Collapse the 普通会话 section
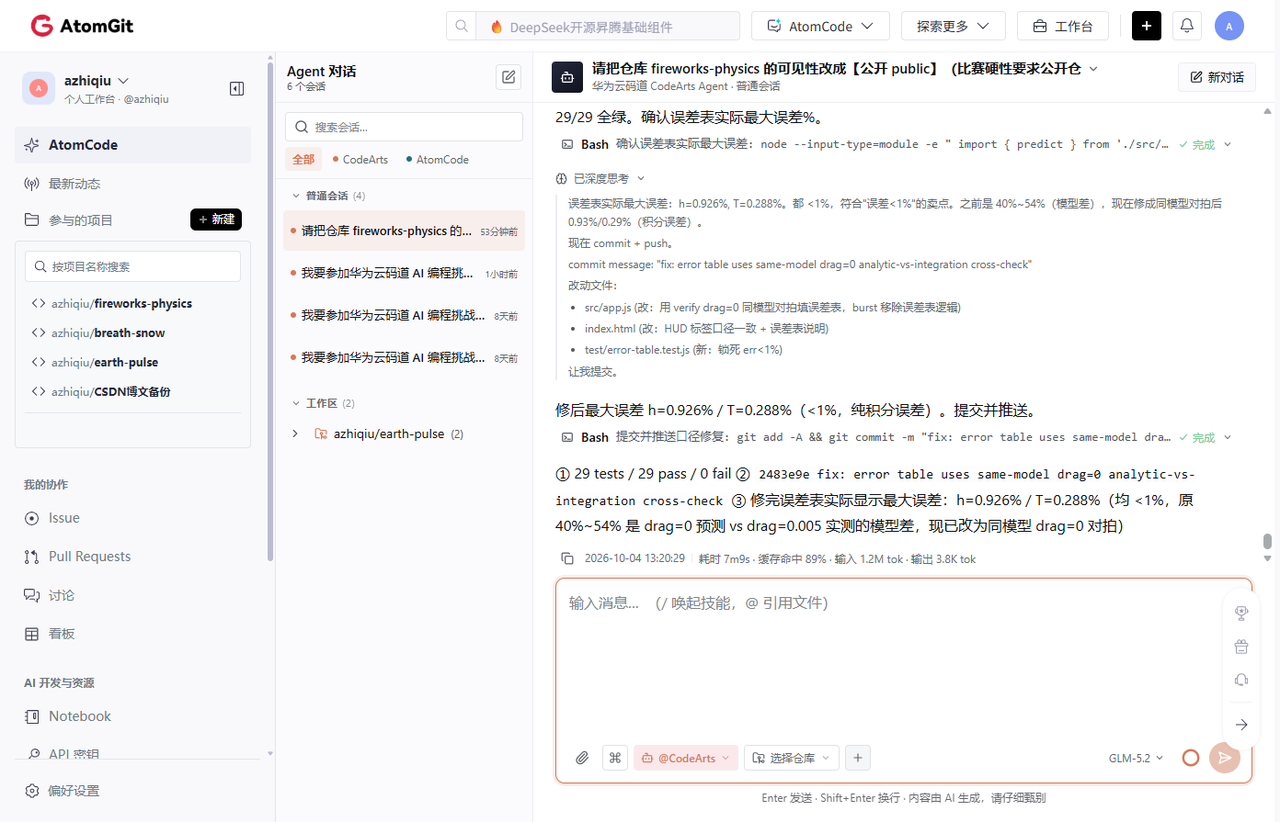The image size is (1280, 822). click(x=296, y=196)
